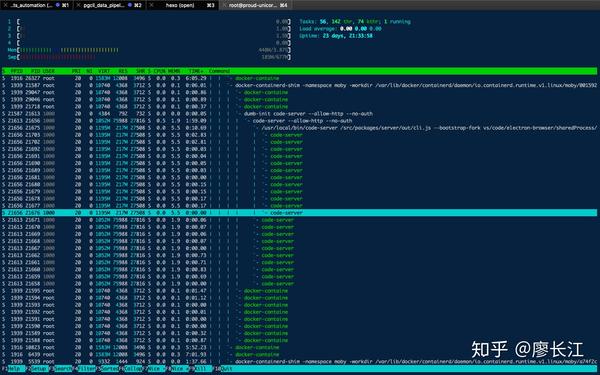Image resolution: width=600 pixels, height=375 pixels.
Task: Toggle F5 Sorted view in footer
Action: (x=108, y=369)
